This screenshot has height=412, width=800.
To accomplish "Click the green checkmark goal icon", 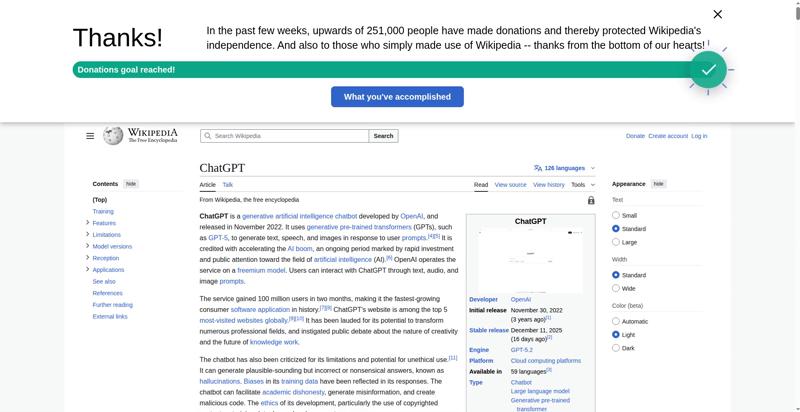I will (708, 70).
